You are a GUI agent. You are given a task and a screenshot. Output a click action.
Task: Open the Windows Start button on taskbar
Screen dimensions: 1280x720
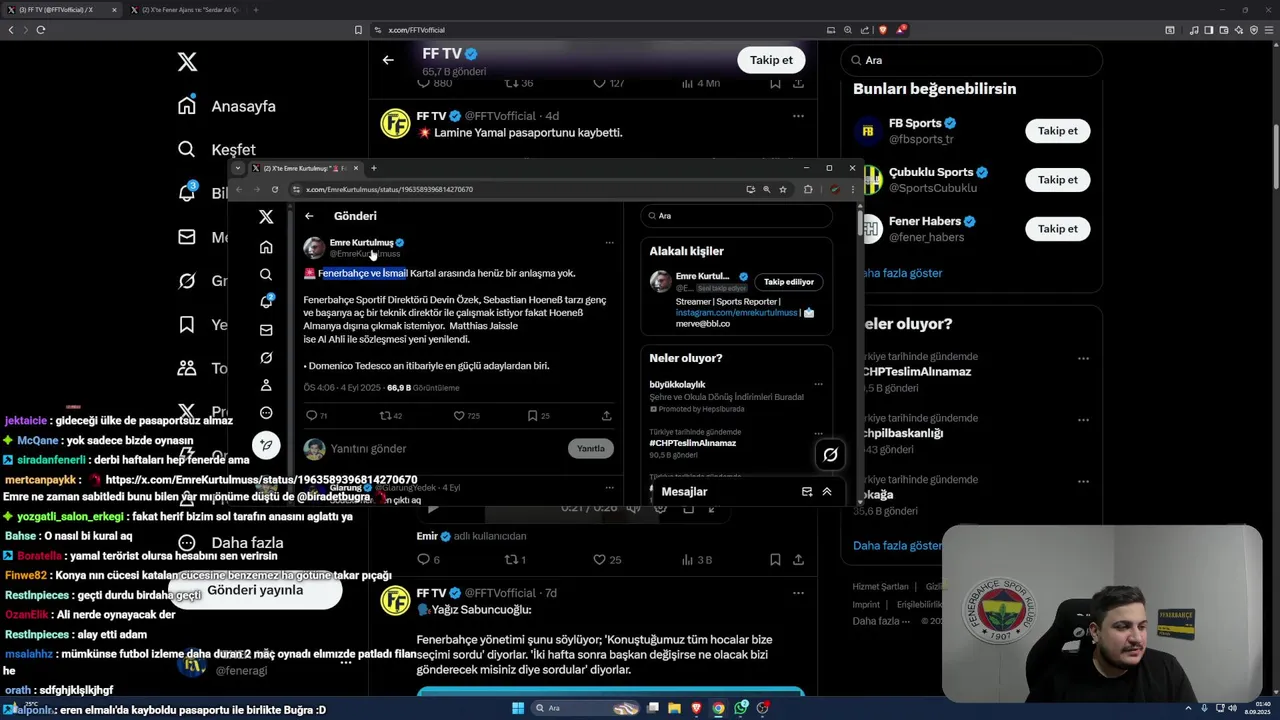518,708
